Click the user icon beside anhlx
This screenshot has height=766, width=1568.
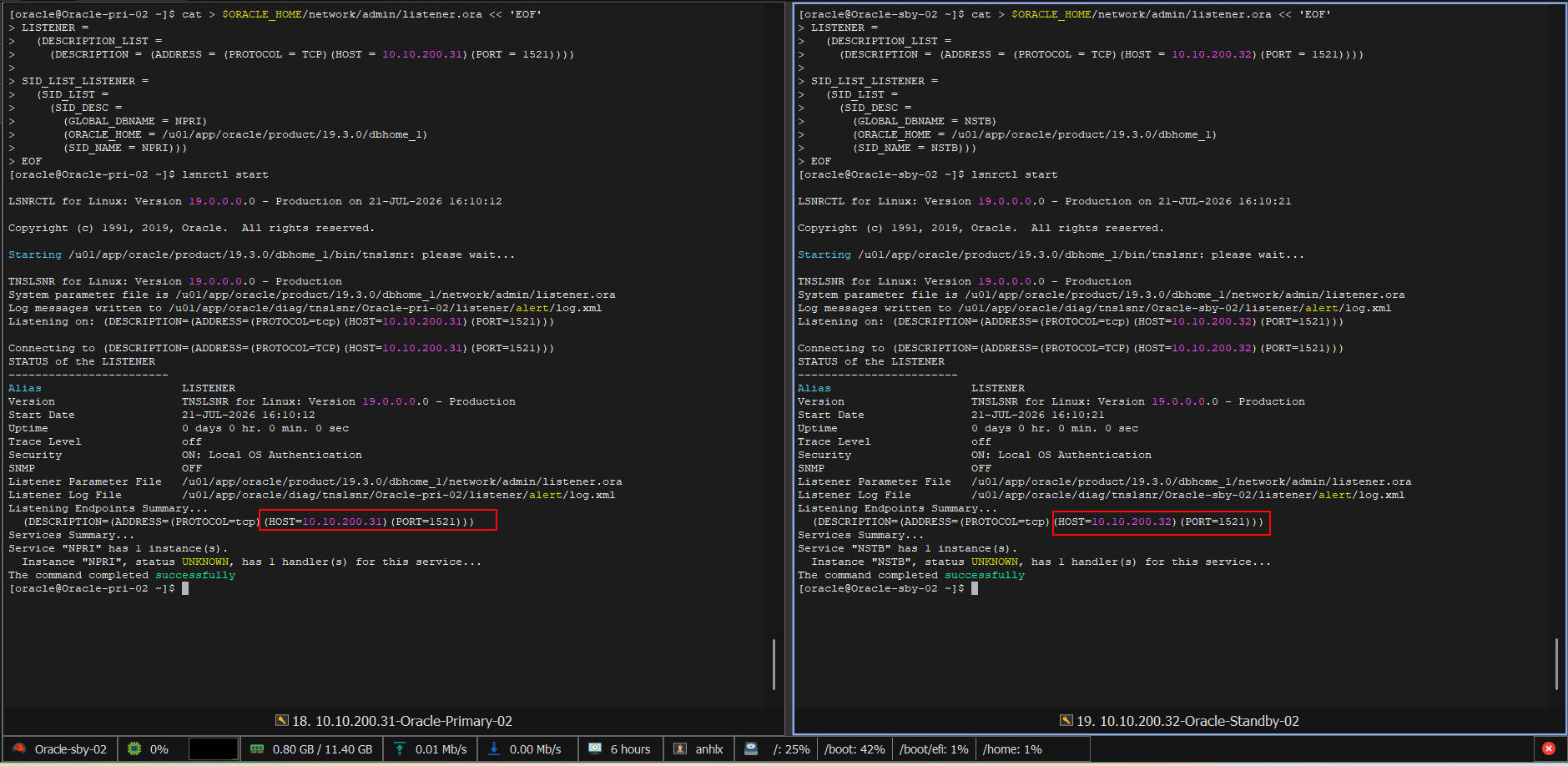click(680, 748)
